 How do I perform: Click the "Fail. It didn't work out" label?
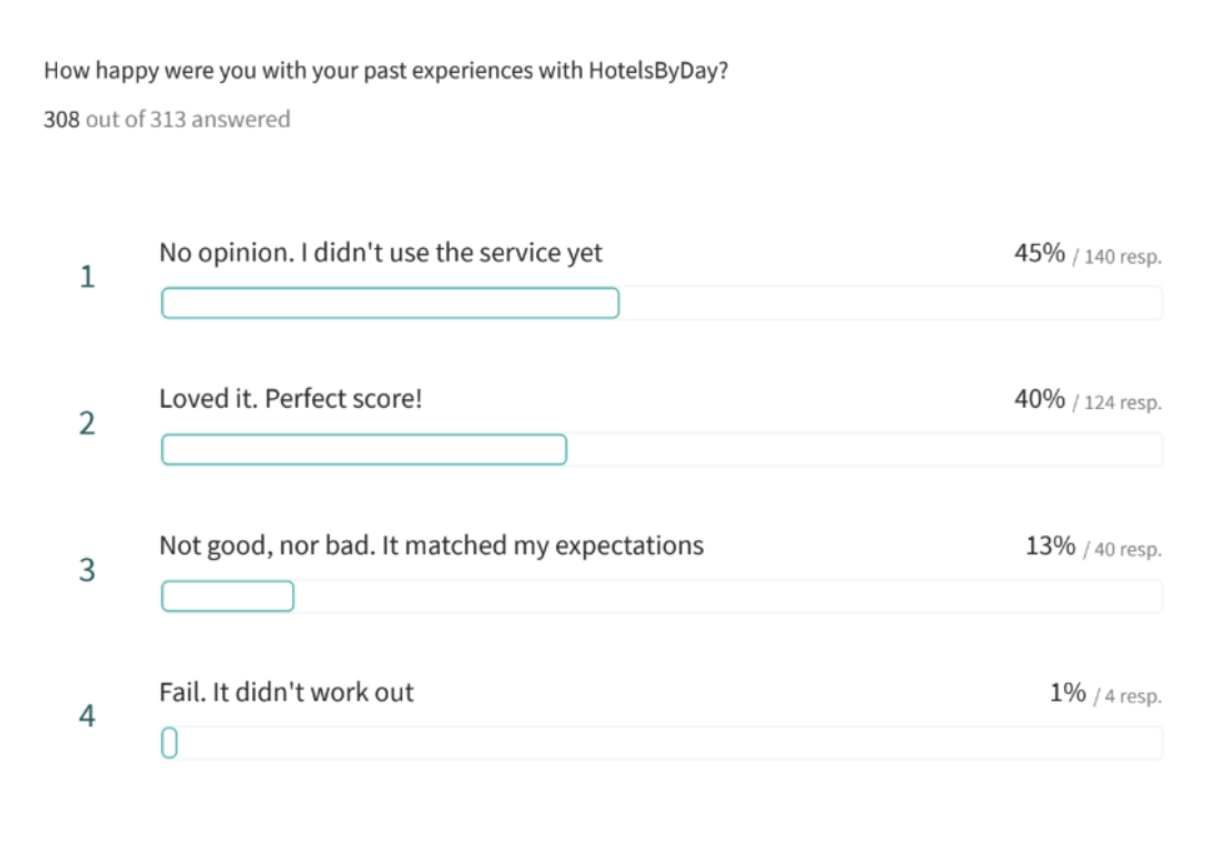(286, 692)
